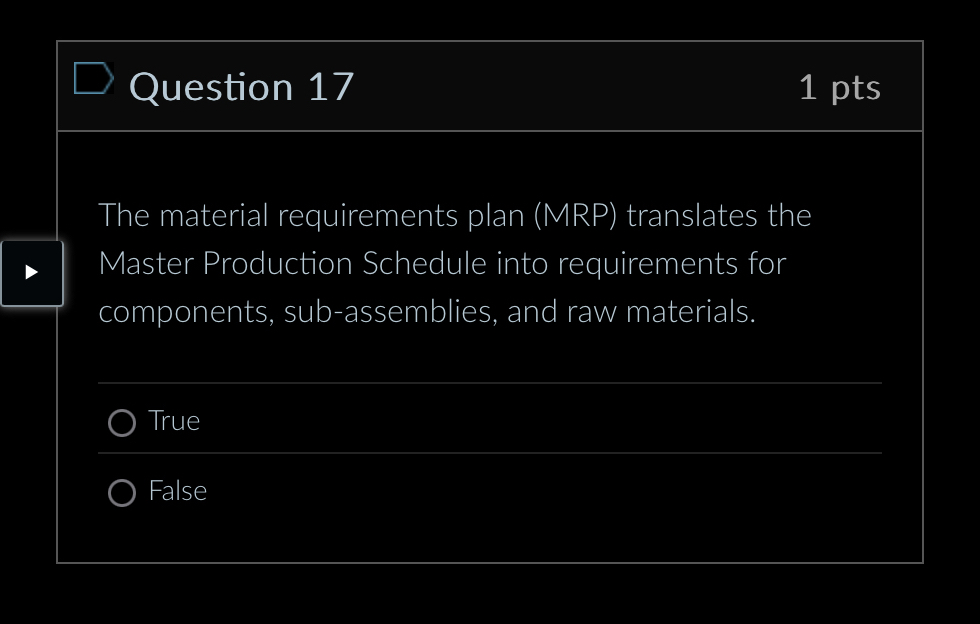Click the True answer label text
The height and width of the screenshot is (624, 980).
(x=174, y=421)
